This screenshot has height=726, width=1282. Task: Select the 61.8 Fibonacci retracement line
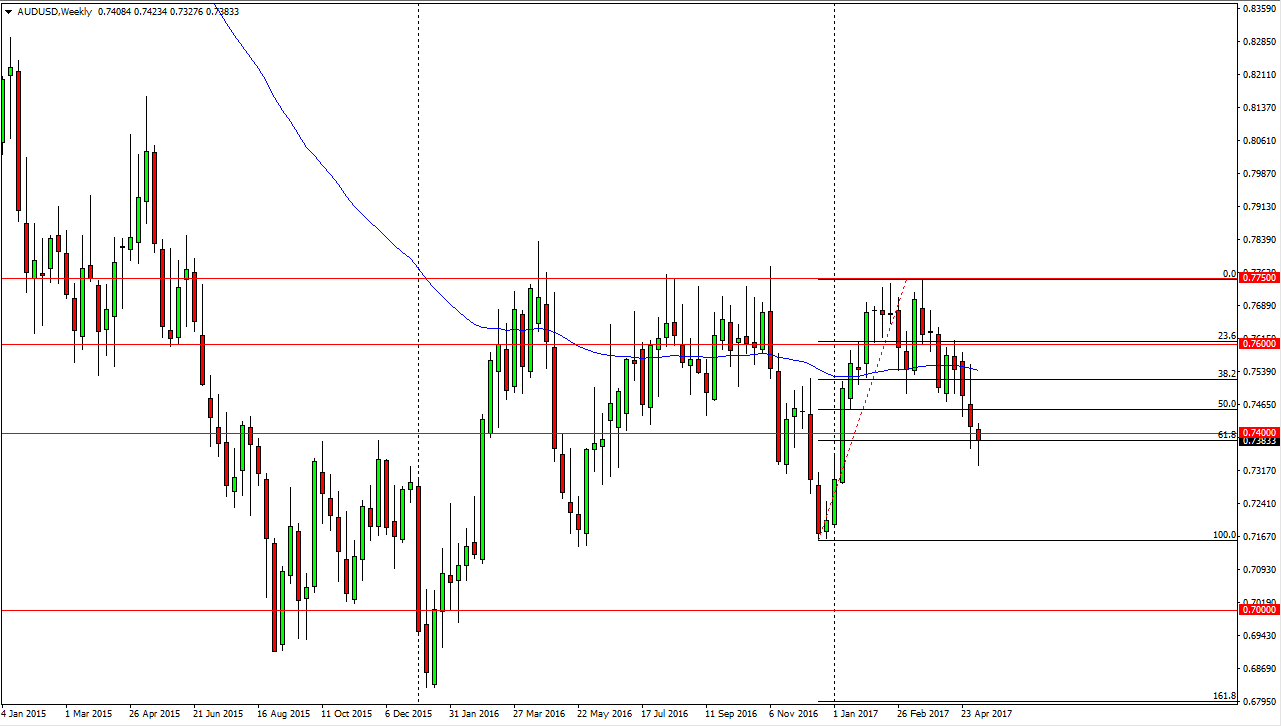[1100, 440]
